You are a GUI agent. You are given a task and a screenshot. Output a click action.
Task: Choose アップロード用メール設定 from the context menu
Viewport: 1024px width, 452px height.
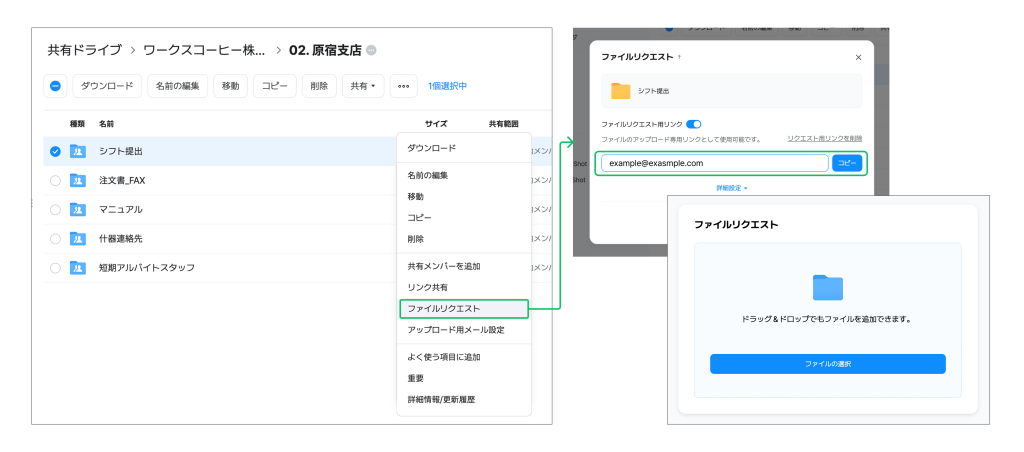[x=455, y=330]
